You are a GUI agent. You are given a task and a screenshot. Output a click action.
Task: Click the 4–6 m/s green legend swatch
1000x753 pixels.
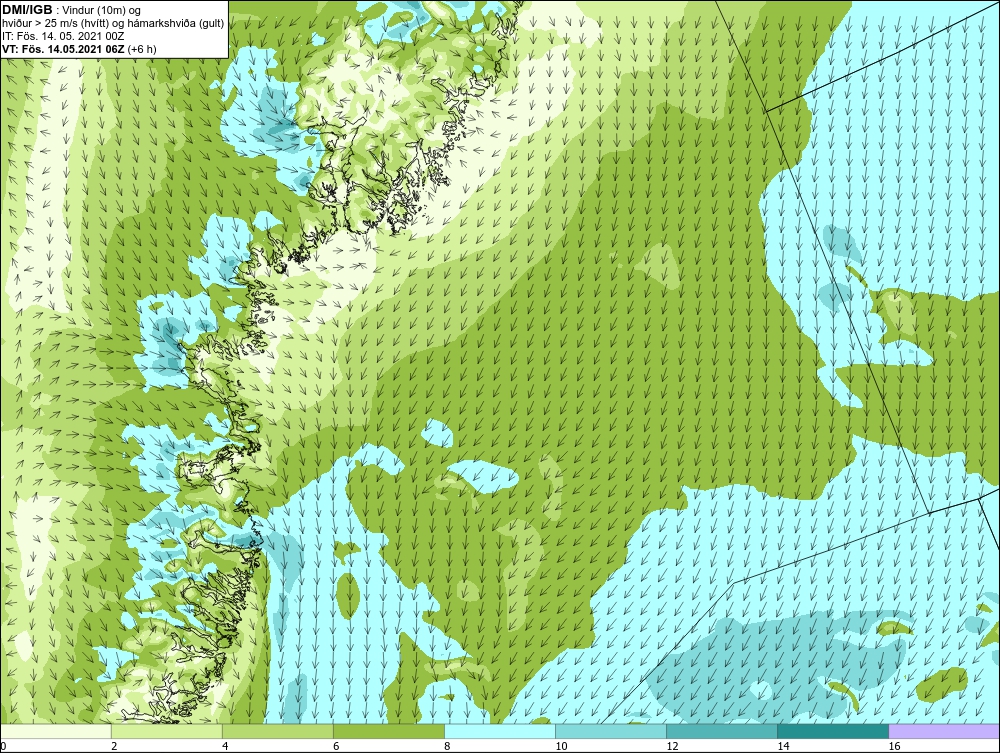pyautogui.click(x=278, y=731)
